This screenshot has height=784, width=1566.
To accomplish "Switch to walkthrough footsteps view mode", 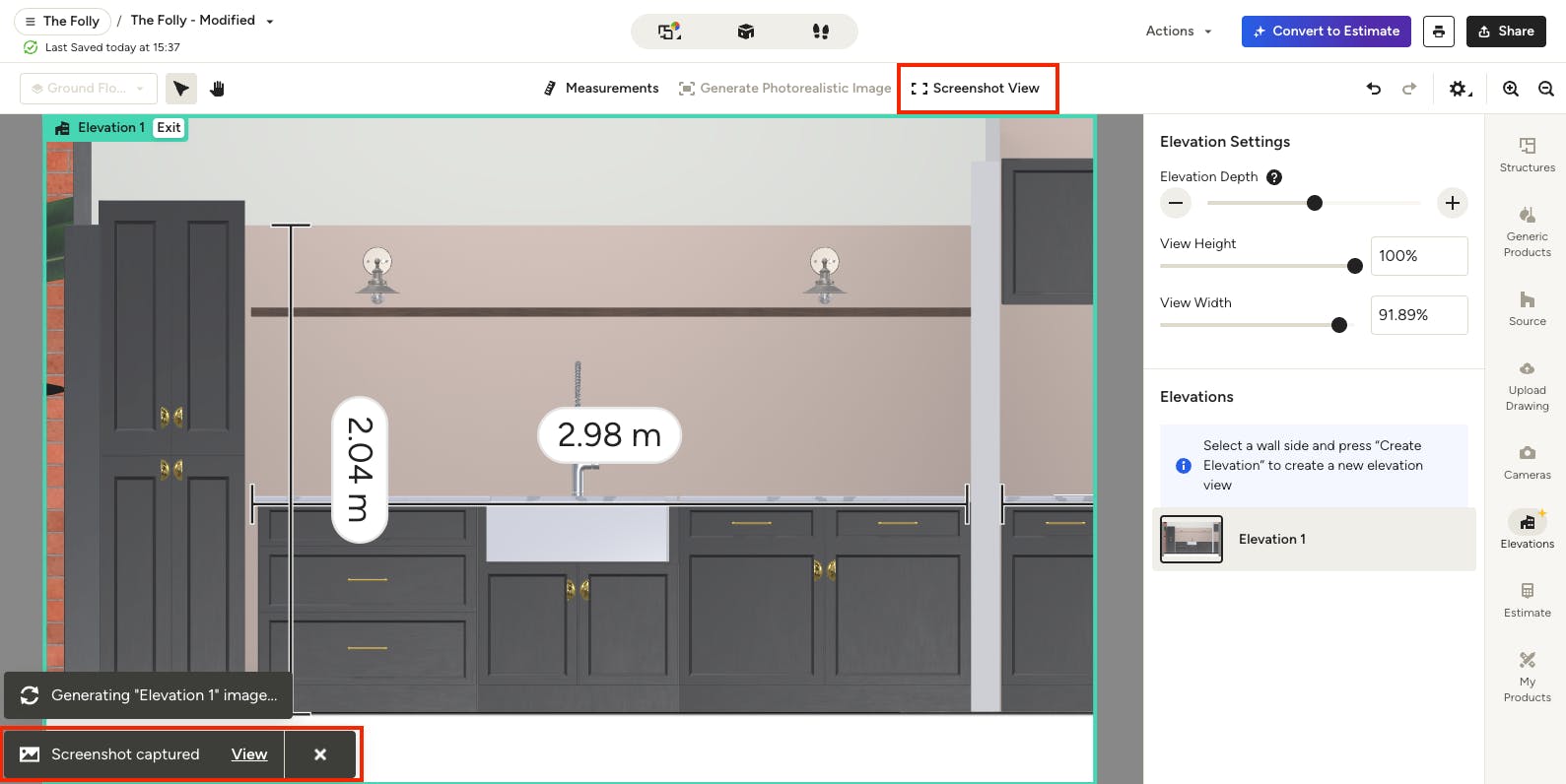I will [820, 32].
